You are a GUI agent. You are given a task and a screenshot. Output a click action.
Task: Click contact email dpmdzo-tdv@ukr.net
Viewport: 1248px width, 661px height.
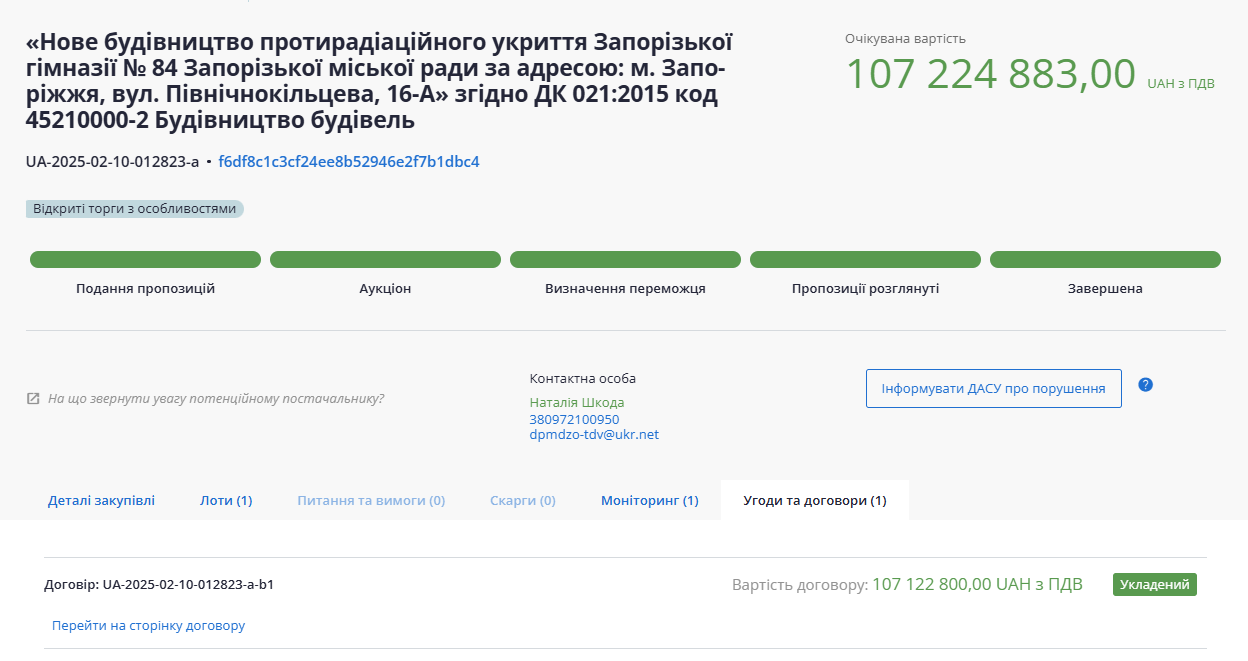click(x=594, y=435)
